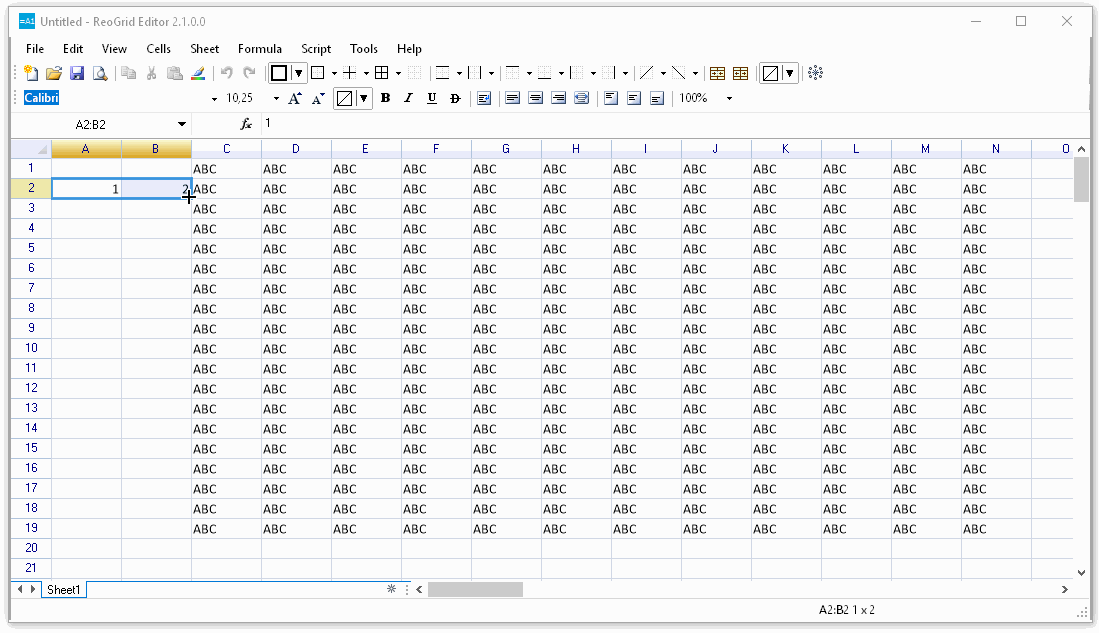This screenshot has width=1099, height=633.
Task: Open the File menu
Action: (x=35, y=48)
